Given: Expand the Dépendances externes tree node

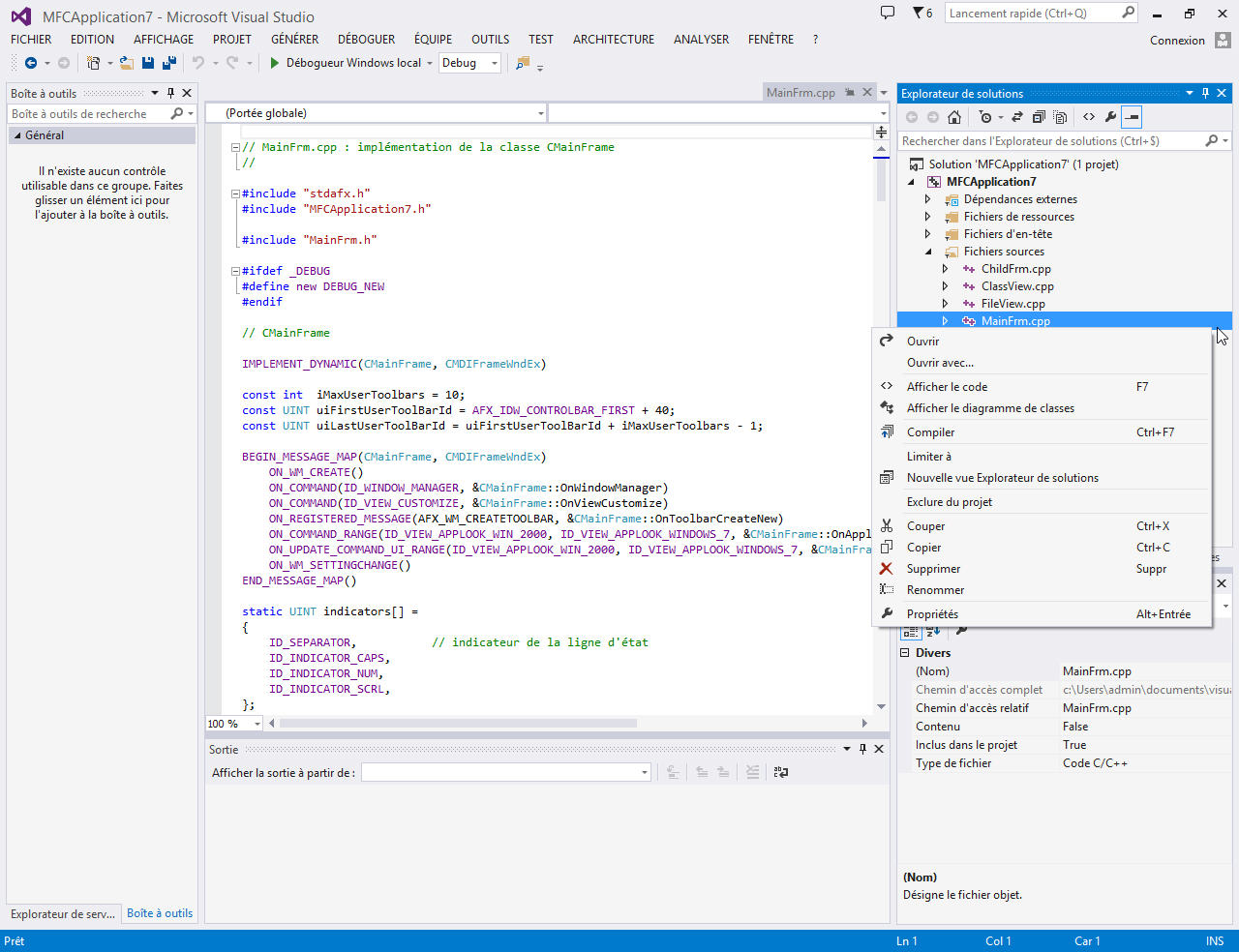Looking at the screenshot, I should tap(927, 199).
